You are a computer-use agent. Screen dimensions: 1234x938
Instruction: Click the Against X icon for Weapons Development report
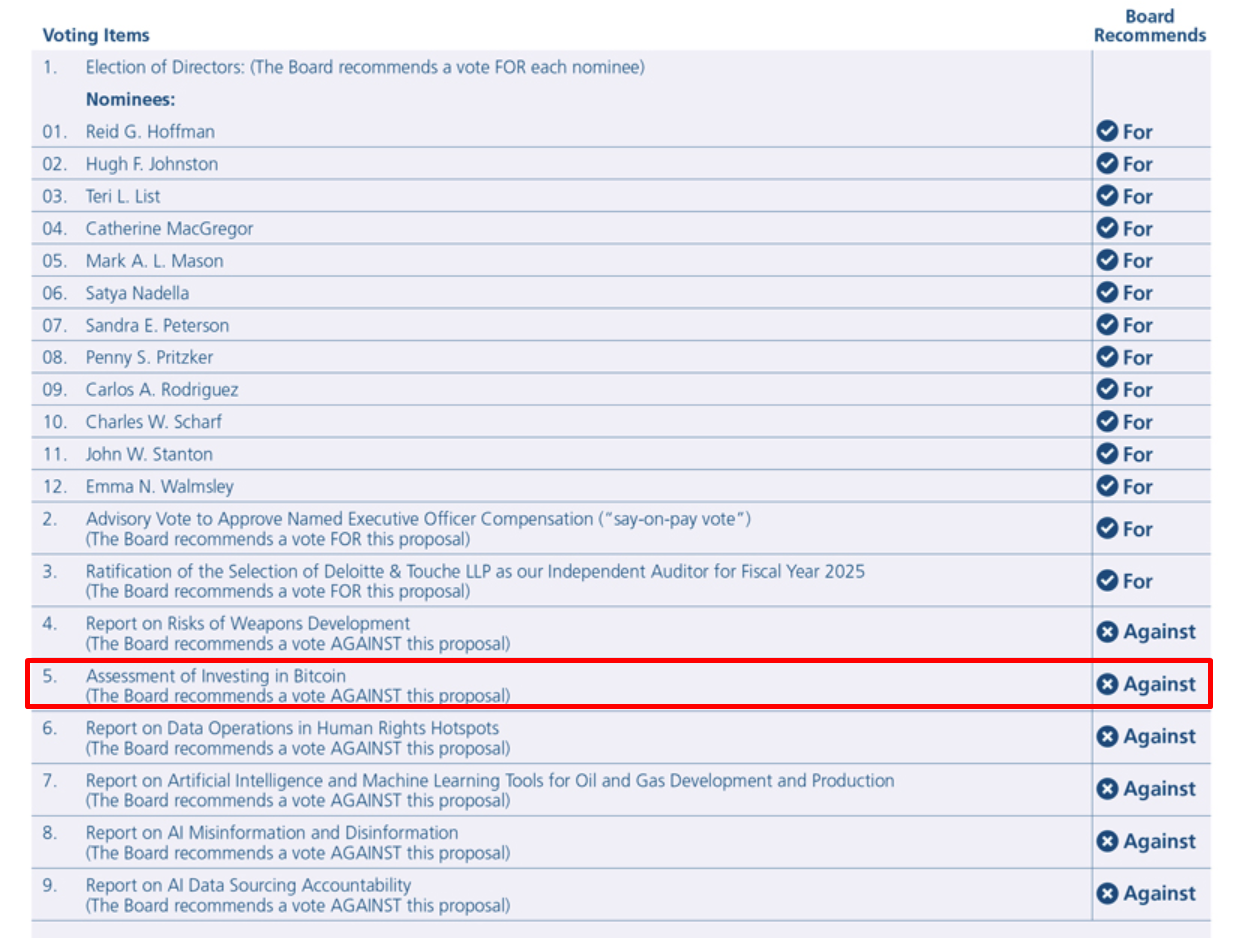[x=1107, y=632]
